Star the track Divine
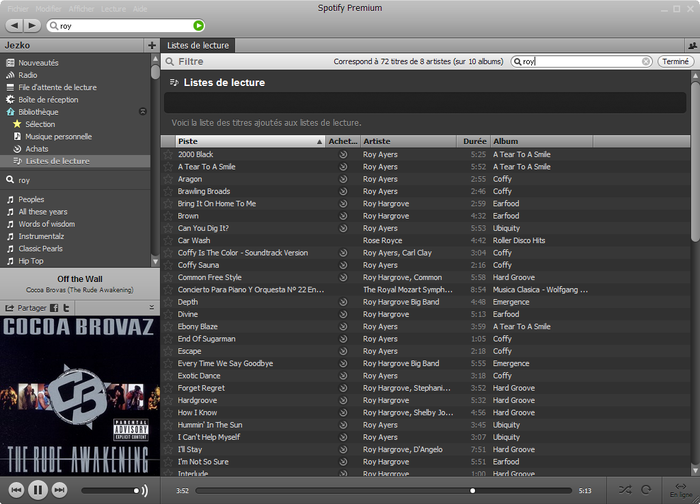The image size is (700, 504). pos(168,314)
